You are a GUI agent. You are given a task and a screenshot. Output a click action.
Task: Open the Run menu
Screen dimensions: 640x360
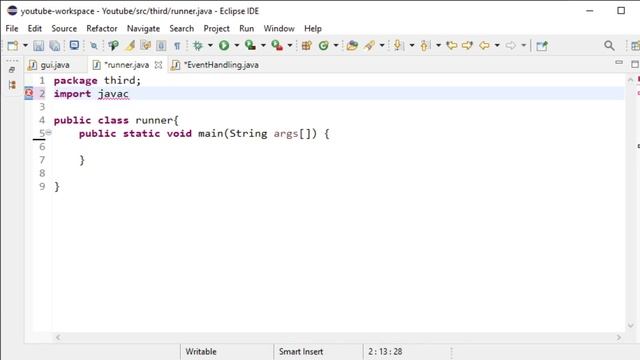(x=247, y=29)
